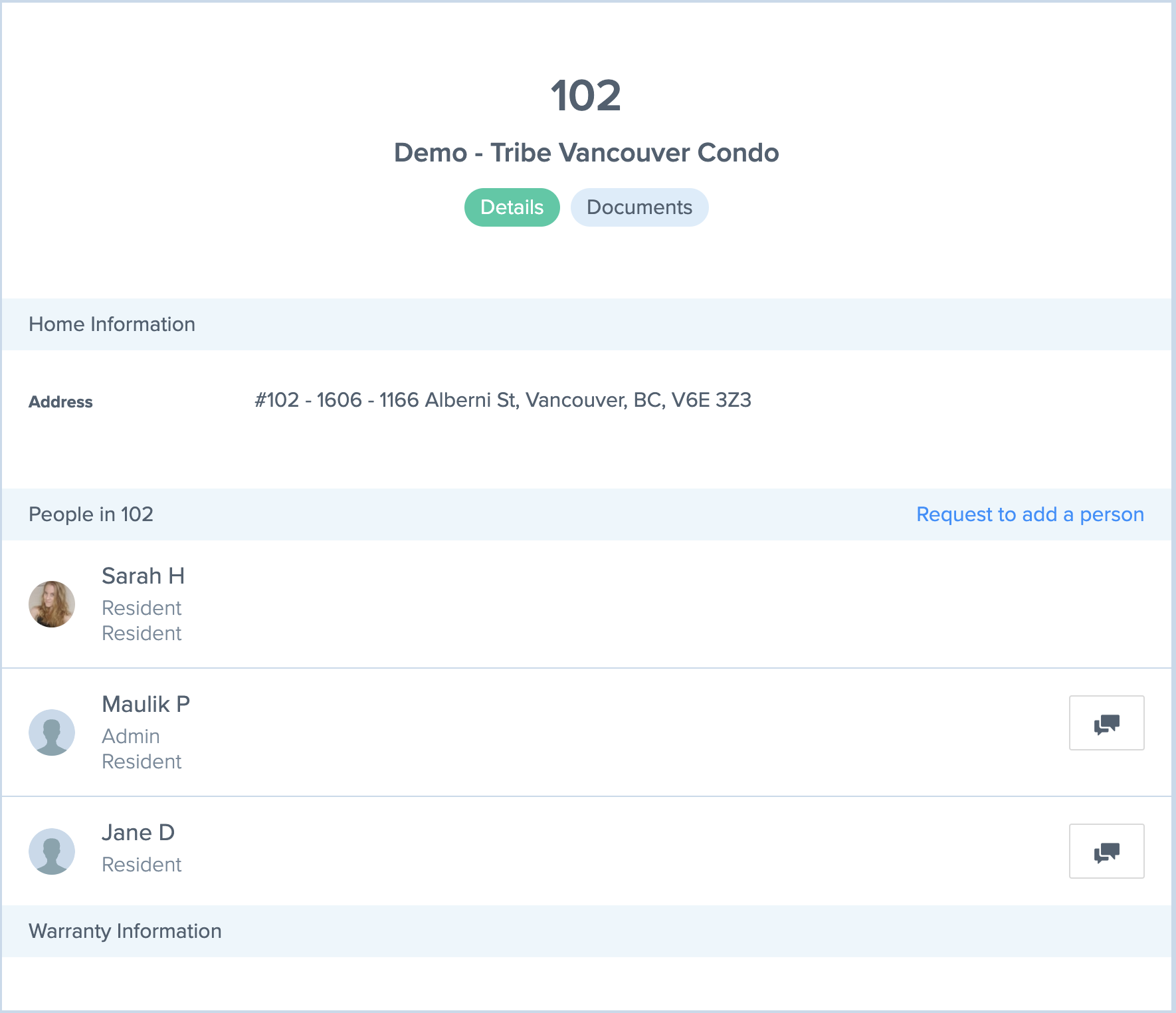Click Jane D's avatar placeholder
Viewport: 1176px width, 1013px height.
pos(52,851)
